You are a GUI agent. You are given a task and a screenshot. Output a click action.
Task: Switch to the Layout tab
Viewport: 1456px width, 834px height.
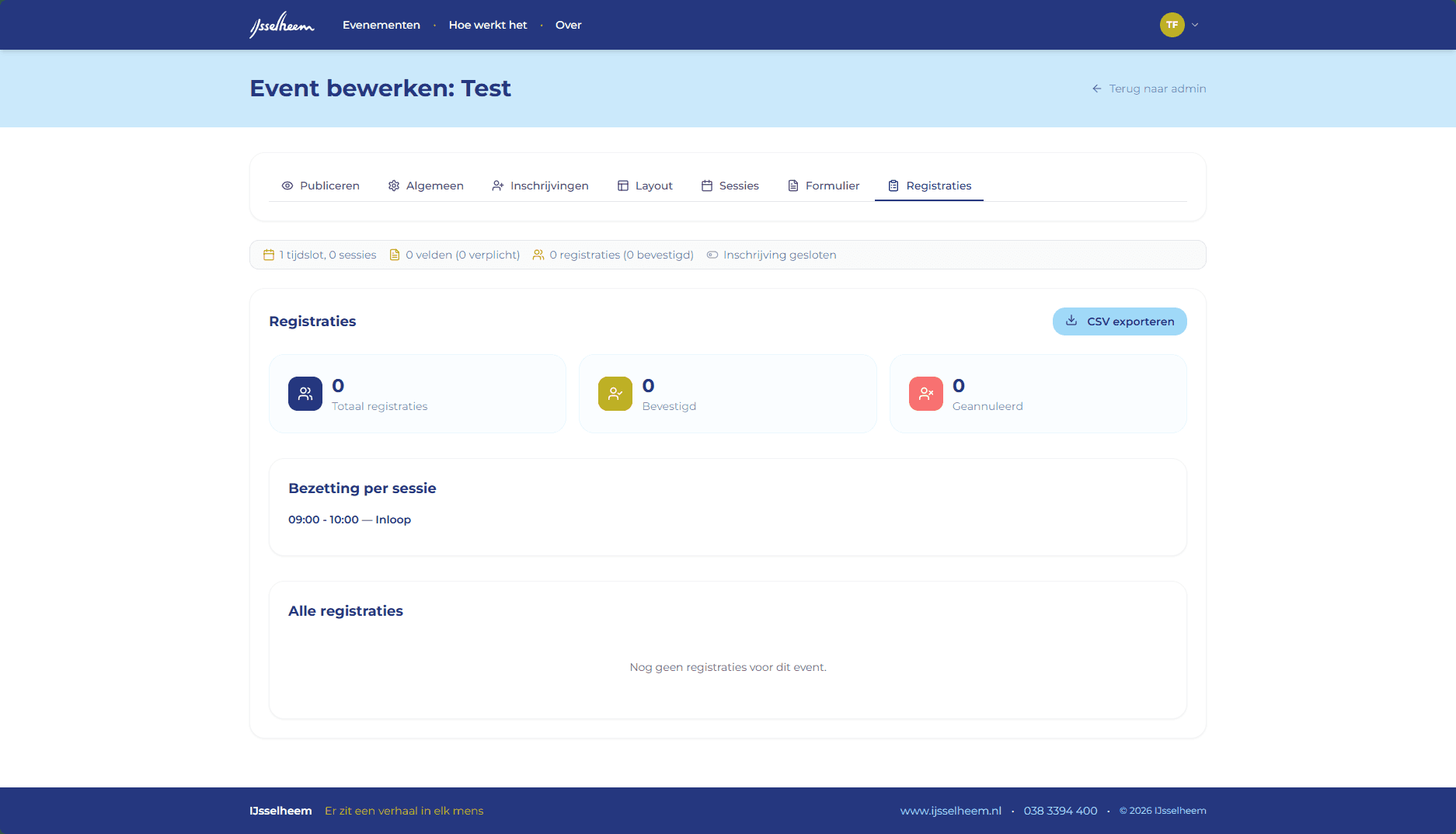coord(645,186)
